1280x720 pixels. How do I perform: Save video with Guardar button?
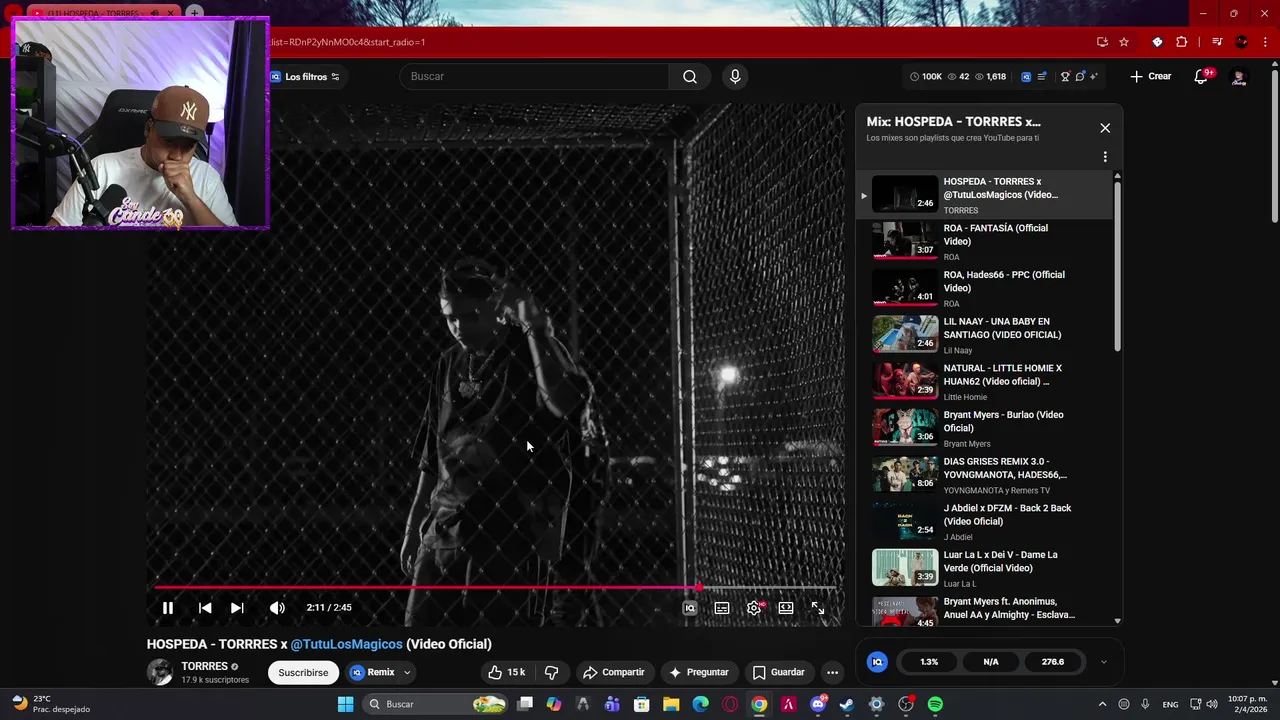[778, 673]
